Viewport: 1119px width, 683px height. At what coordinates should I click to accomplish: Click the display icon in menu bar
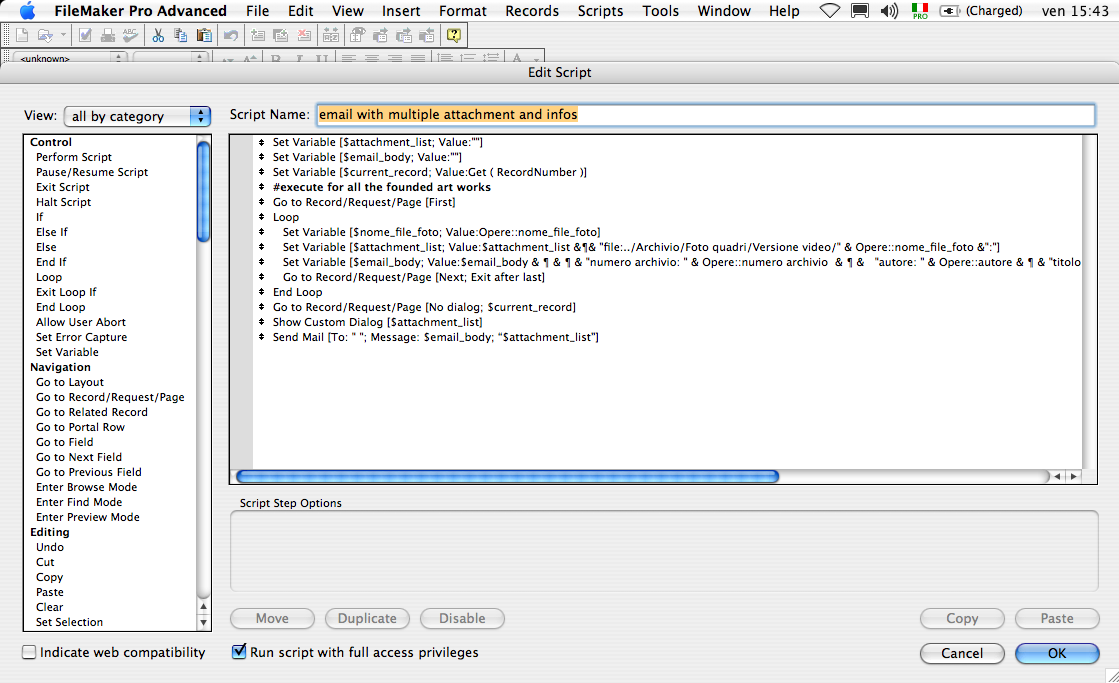click(860, 11)
